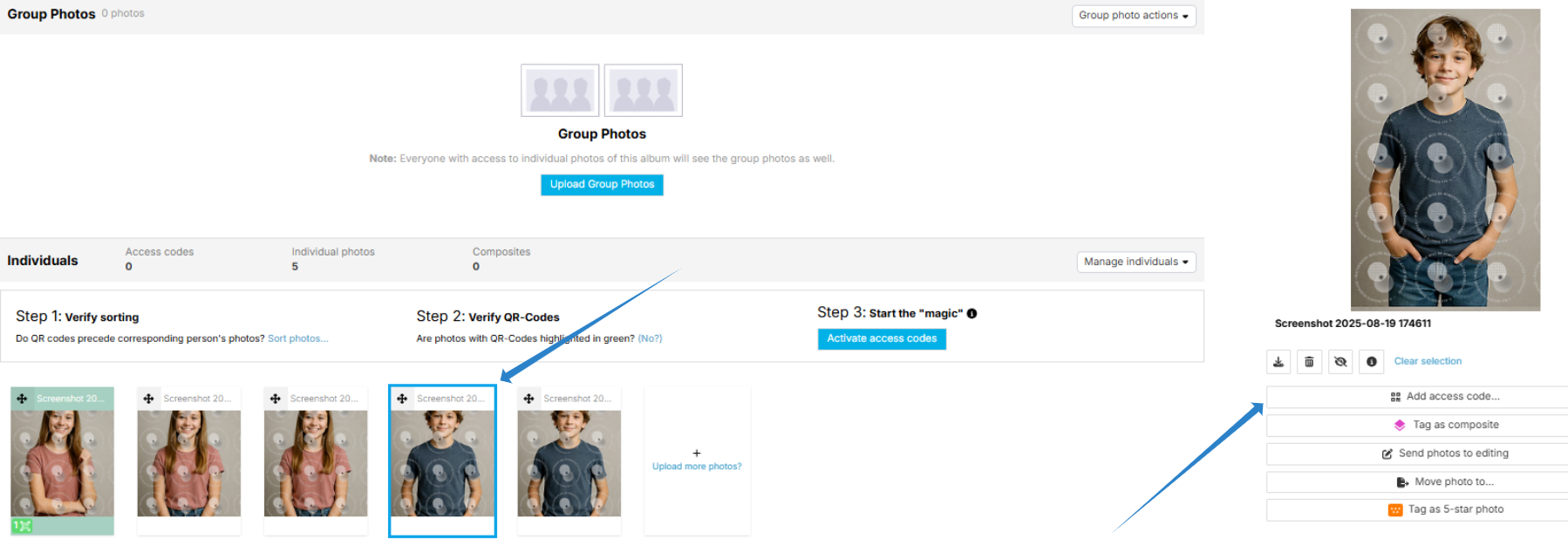Click the move handle on the first photo

[x=22, y=399]
